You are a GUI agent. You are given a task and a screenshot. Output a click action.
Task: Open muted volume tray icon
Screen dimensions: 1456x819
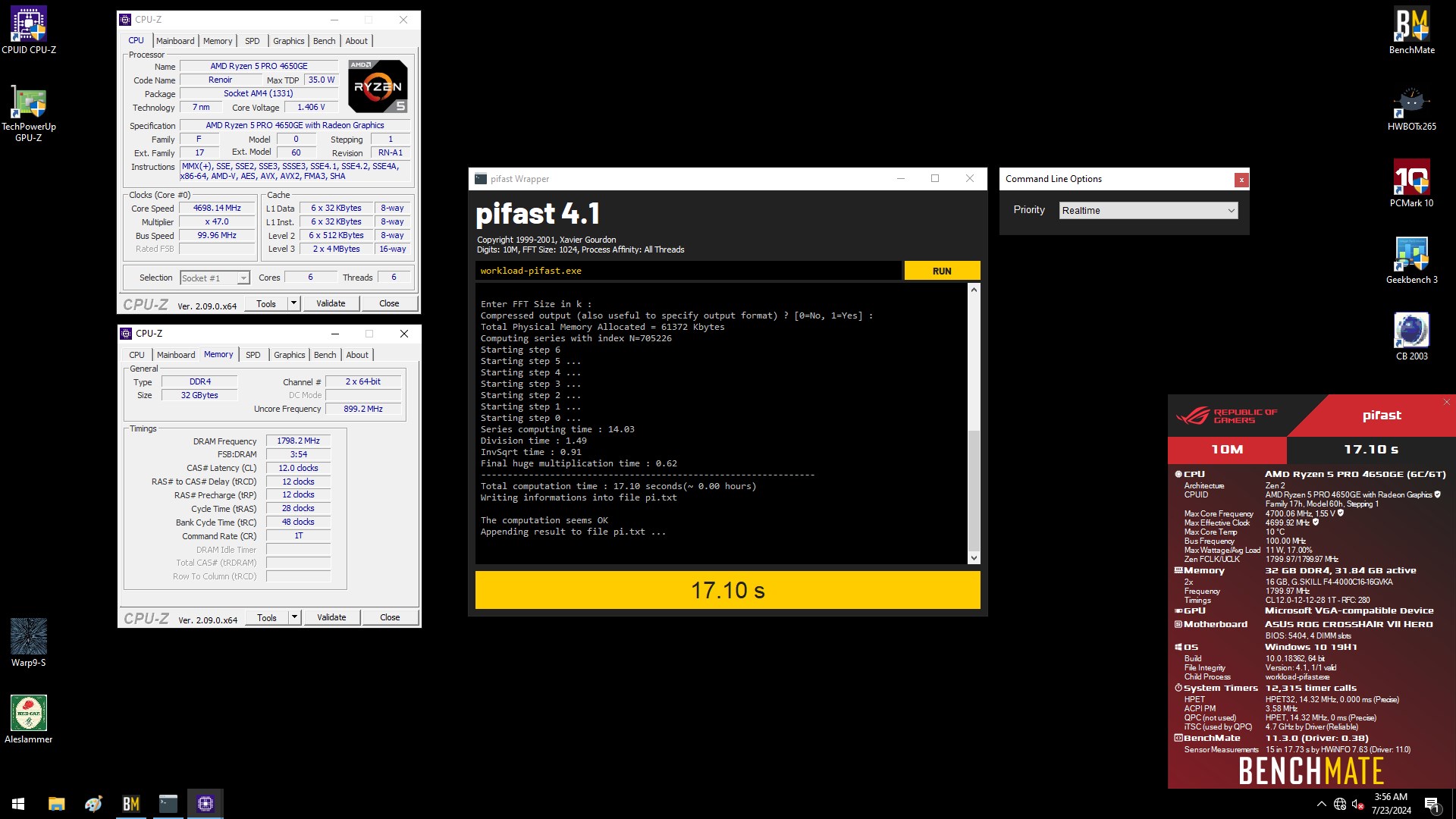1359,804
